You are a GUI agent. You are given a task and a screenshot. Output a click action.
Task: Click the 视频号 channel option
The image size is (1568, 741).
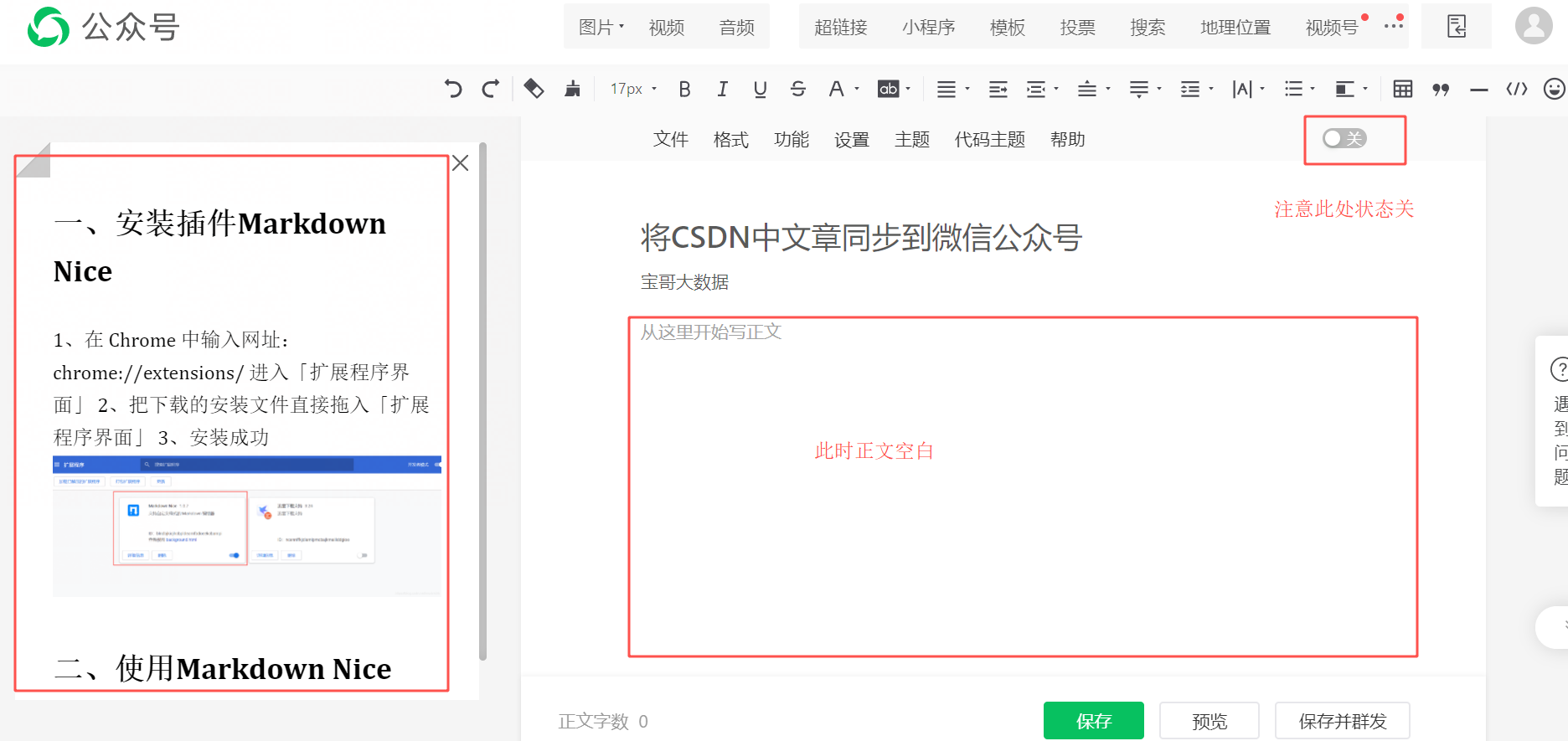(x=1333, y=27)
